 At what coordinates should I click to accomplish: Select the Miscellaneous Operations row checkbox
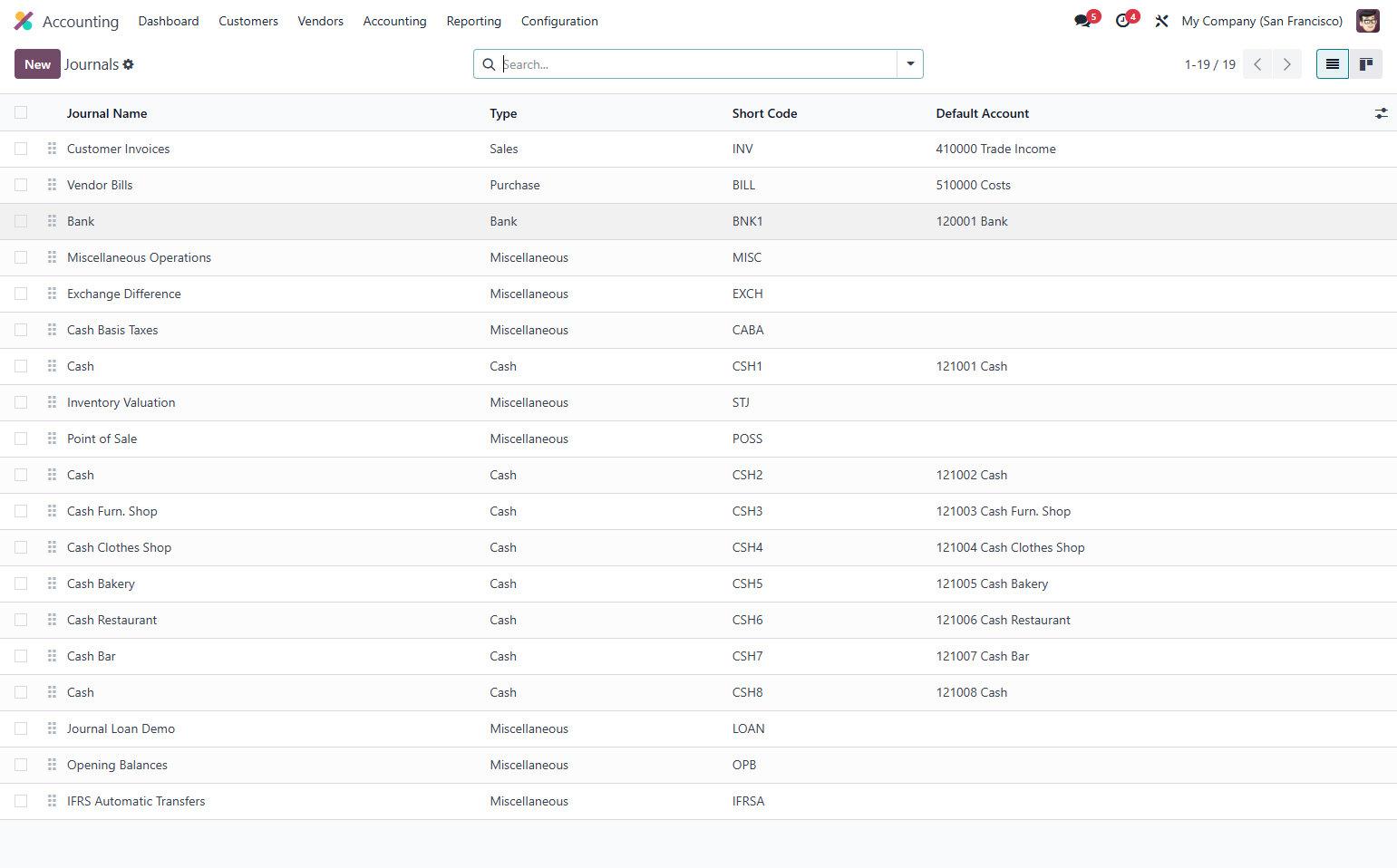(x=21, y=257)
